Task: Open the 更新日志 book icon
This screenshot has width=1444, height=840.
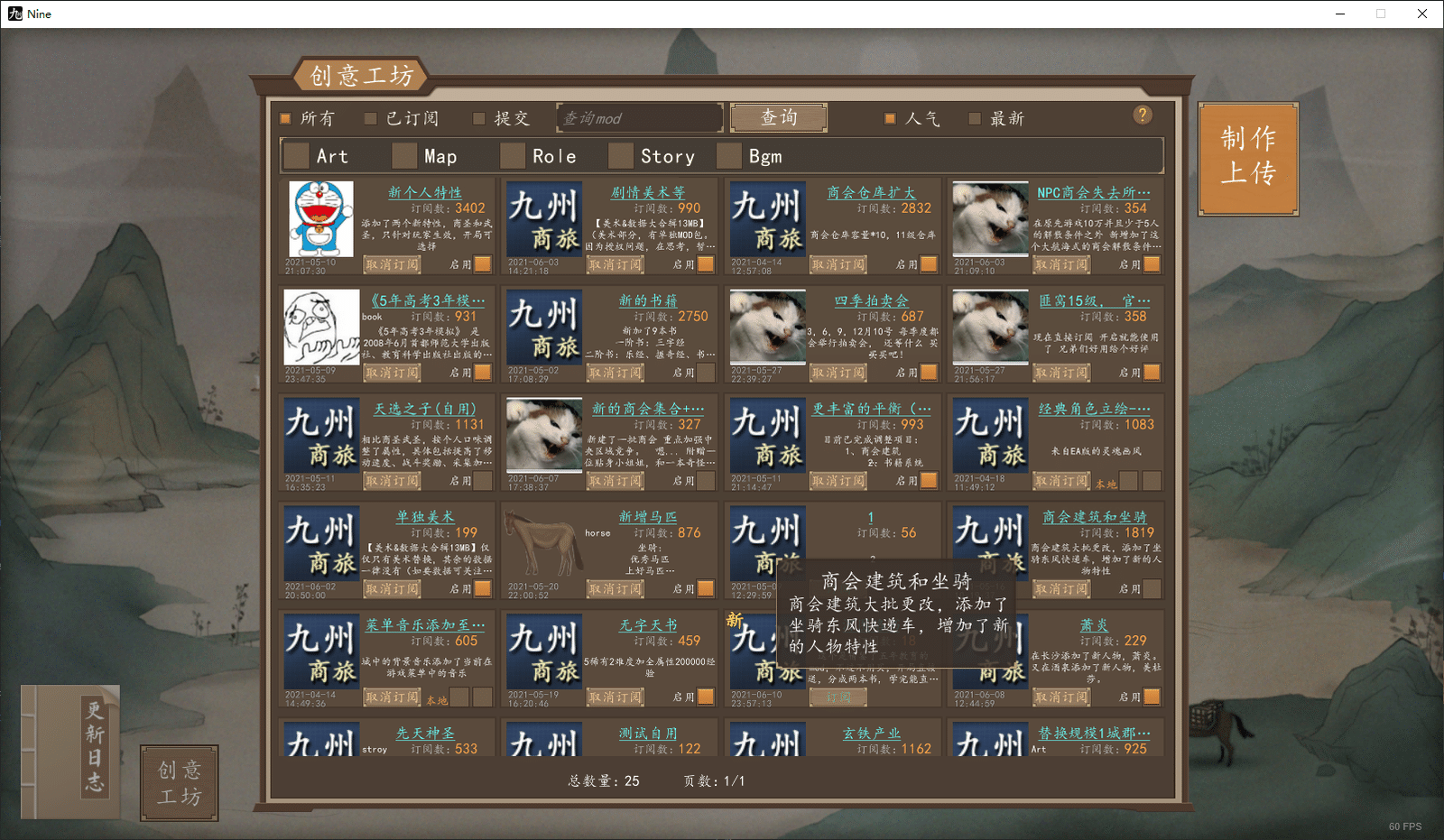Action: point(71,752)
